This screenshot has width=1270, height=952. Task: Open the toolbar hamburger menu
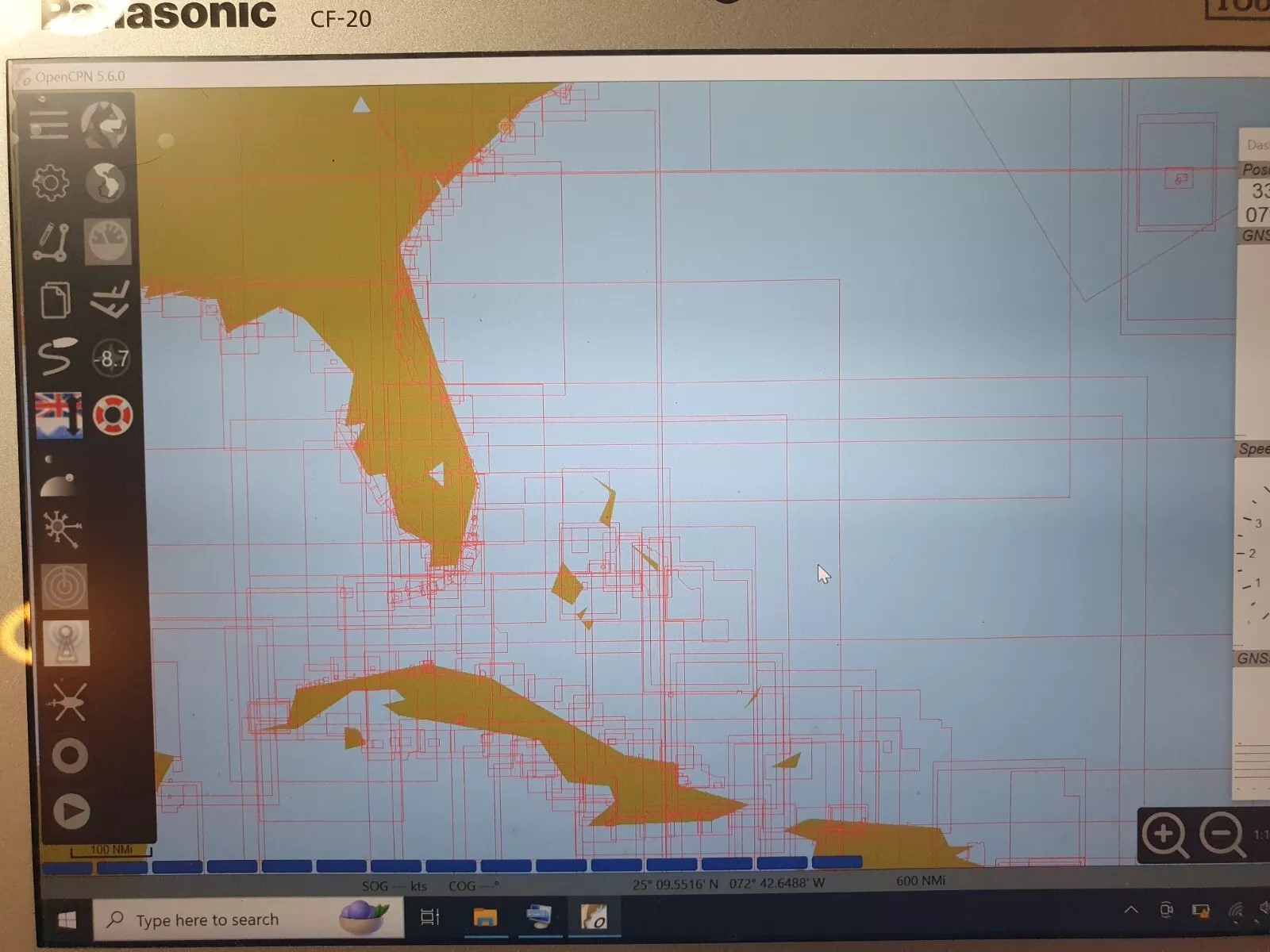tap(50, 125)
